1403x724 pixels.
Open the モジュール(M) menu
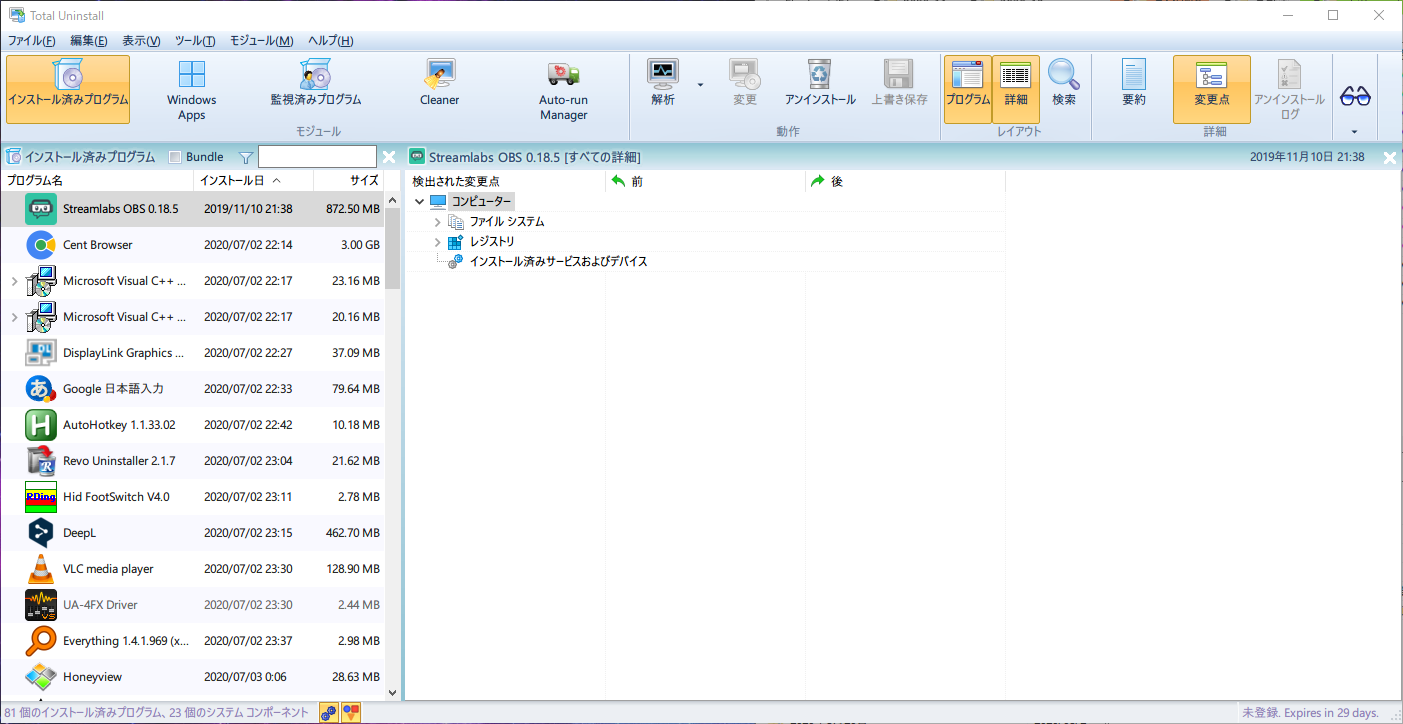(x=262, y=41)
